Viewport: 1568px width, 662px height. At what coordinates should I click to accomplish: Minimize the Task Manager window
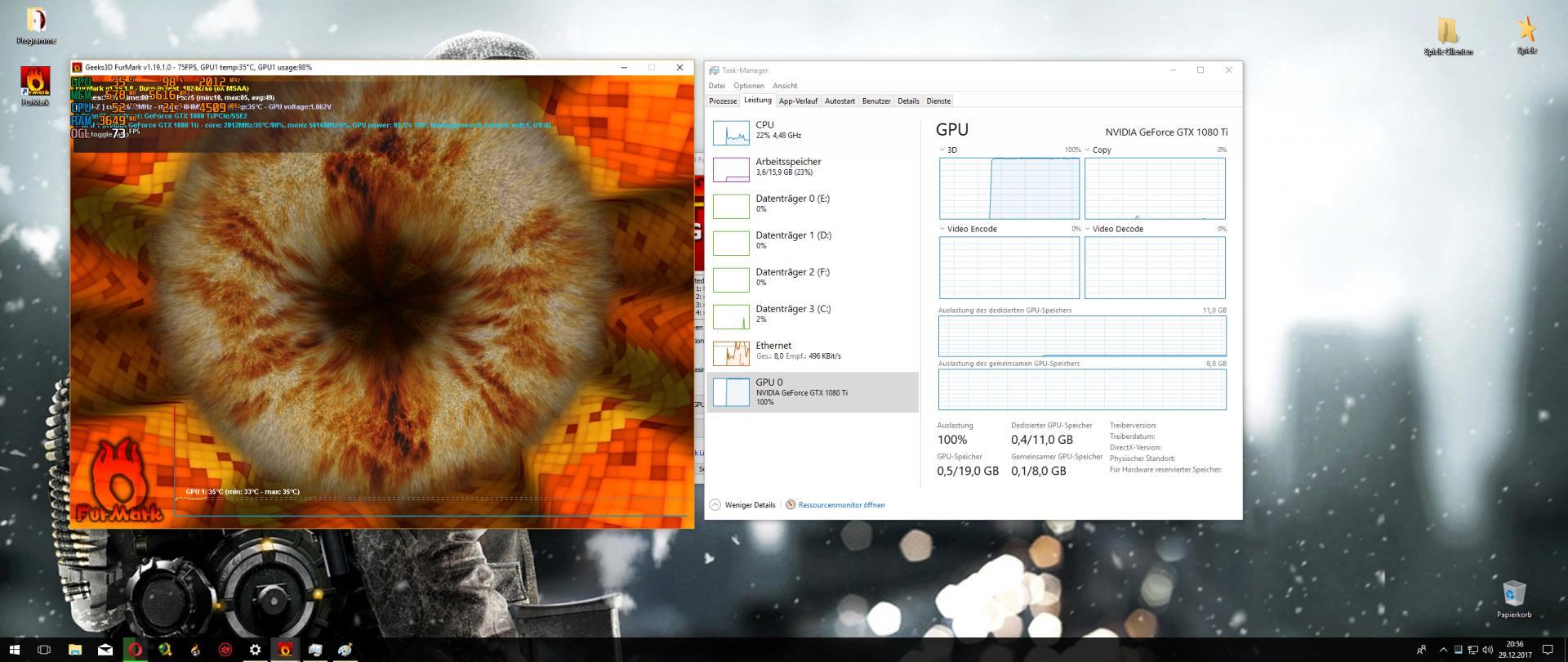pos(1173,70)
